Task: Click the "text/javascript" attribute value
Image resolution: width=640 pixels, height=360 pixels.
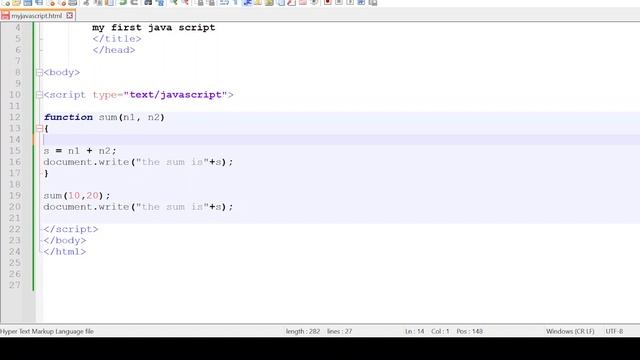Action: pyautogui.click(x=175, y=95)
